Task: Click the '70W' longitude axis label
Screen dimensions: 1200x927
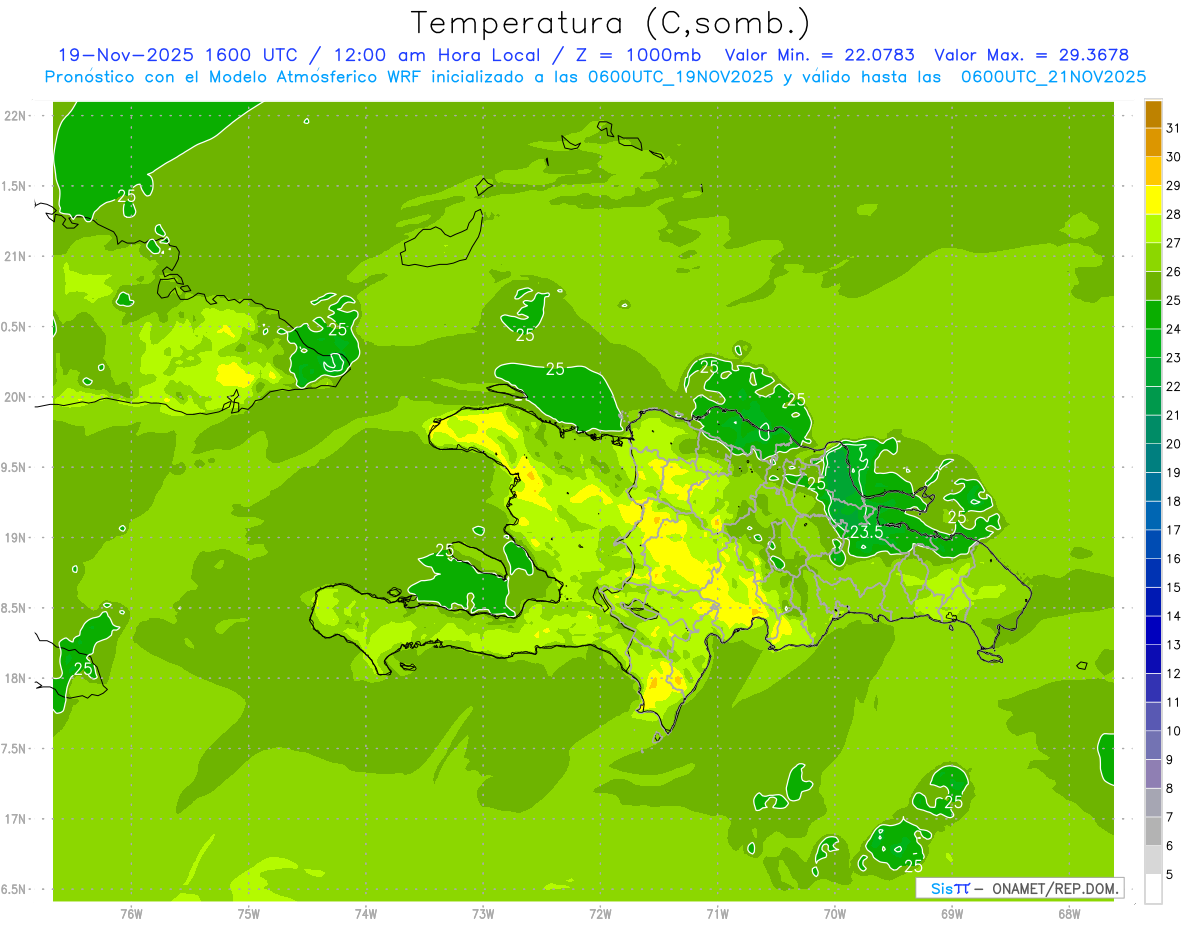Action: [835, 914]
